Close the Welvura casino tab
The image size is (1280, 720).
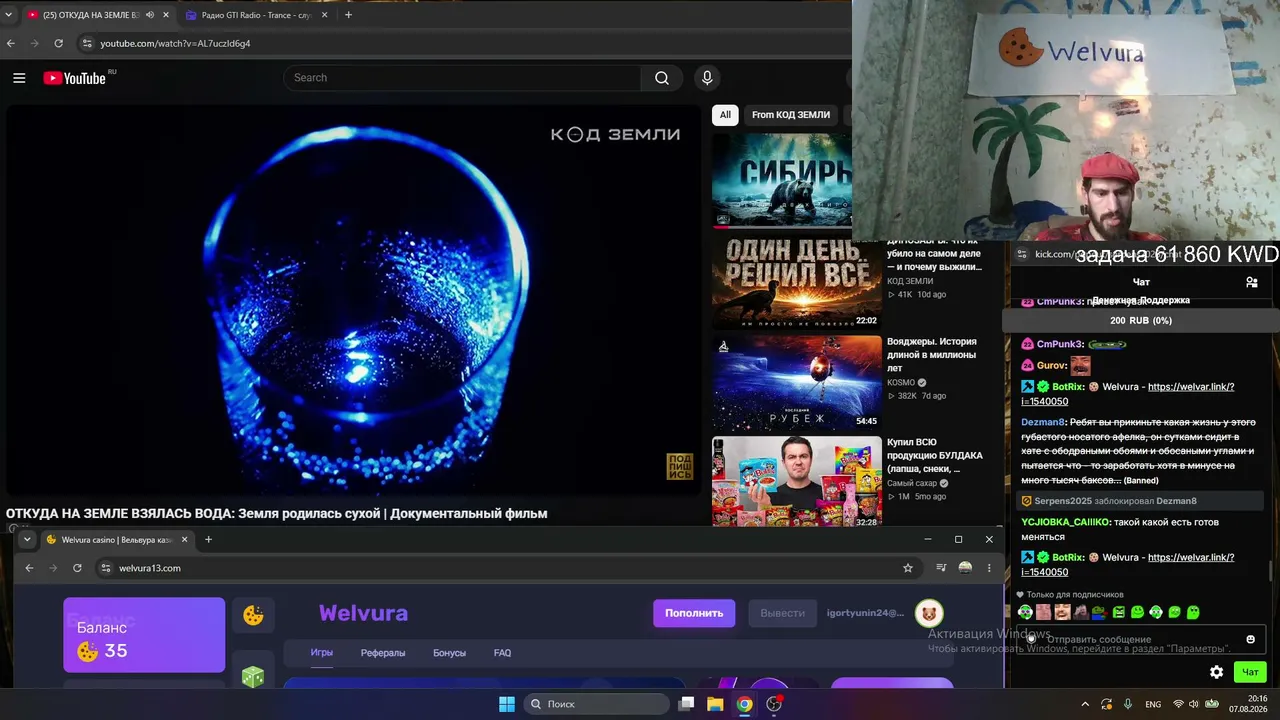pyautogui.click(x=184, y=540)
